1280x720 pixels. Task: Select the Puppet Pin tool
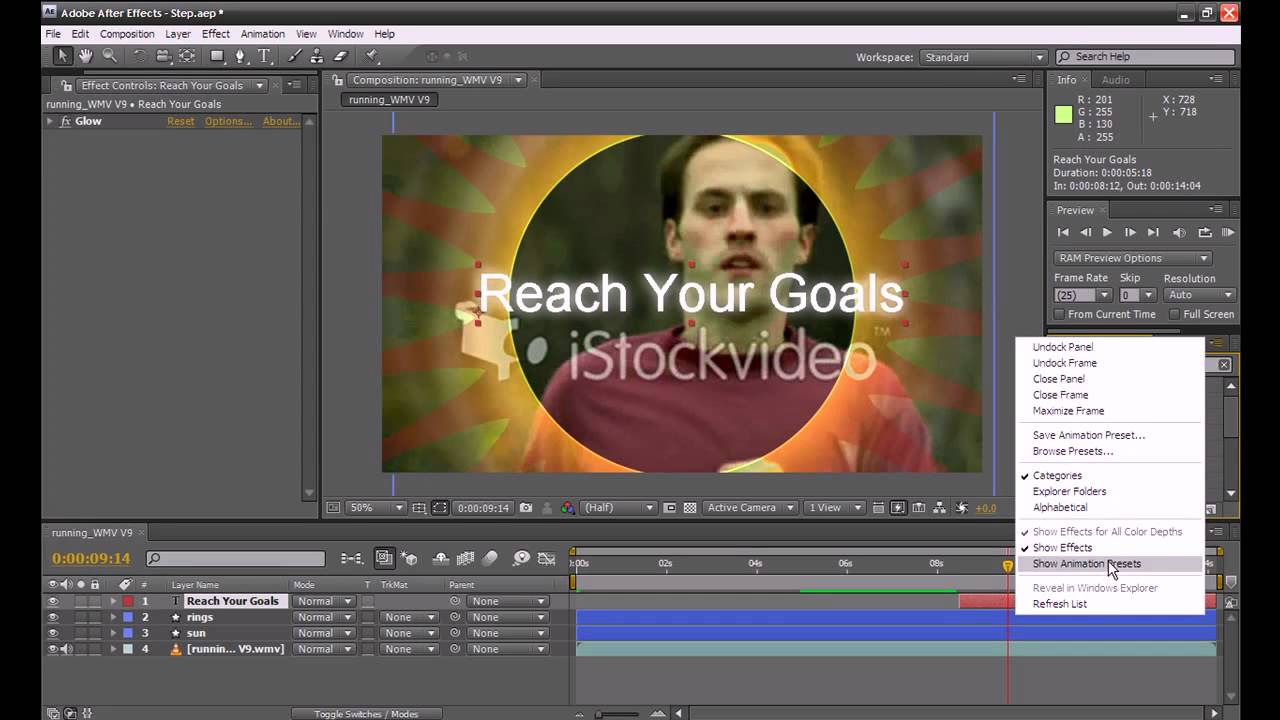coord(372,57)
